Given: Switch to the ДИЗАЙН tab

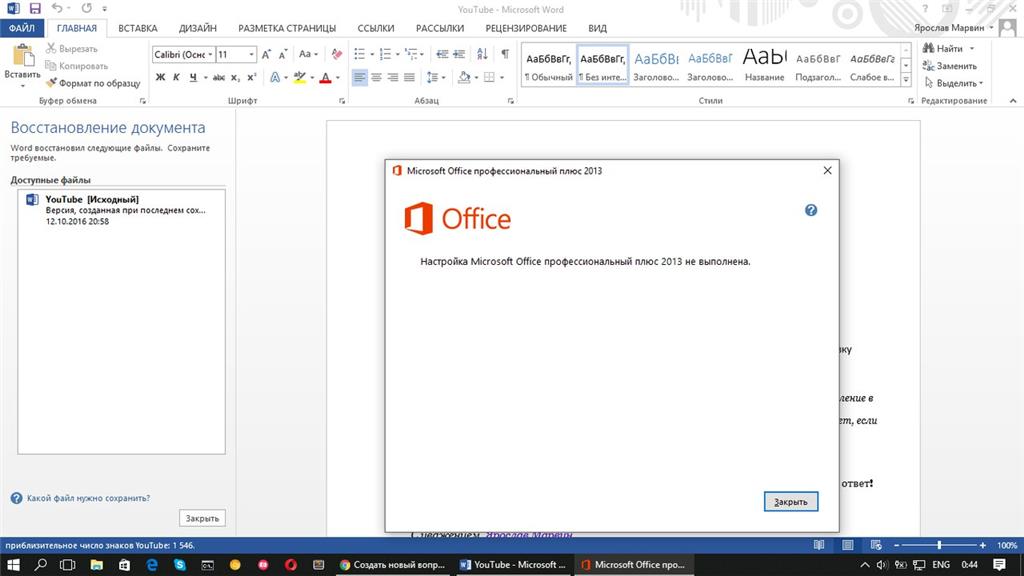Looking at the screenshot, I should [198, 28].
